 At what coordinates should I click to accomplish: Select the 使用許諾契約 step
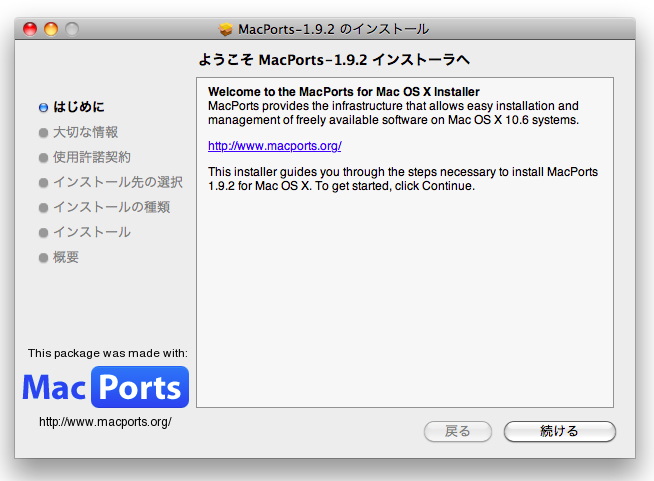(92, 157)
